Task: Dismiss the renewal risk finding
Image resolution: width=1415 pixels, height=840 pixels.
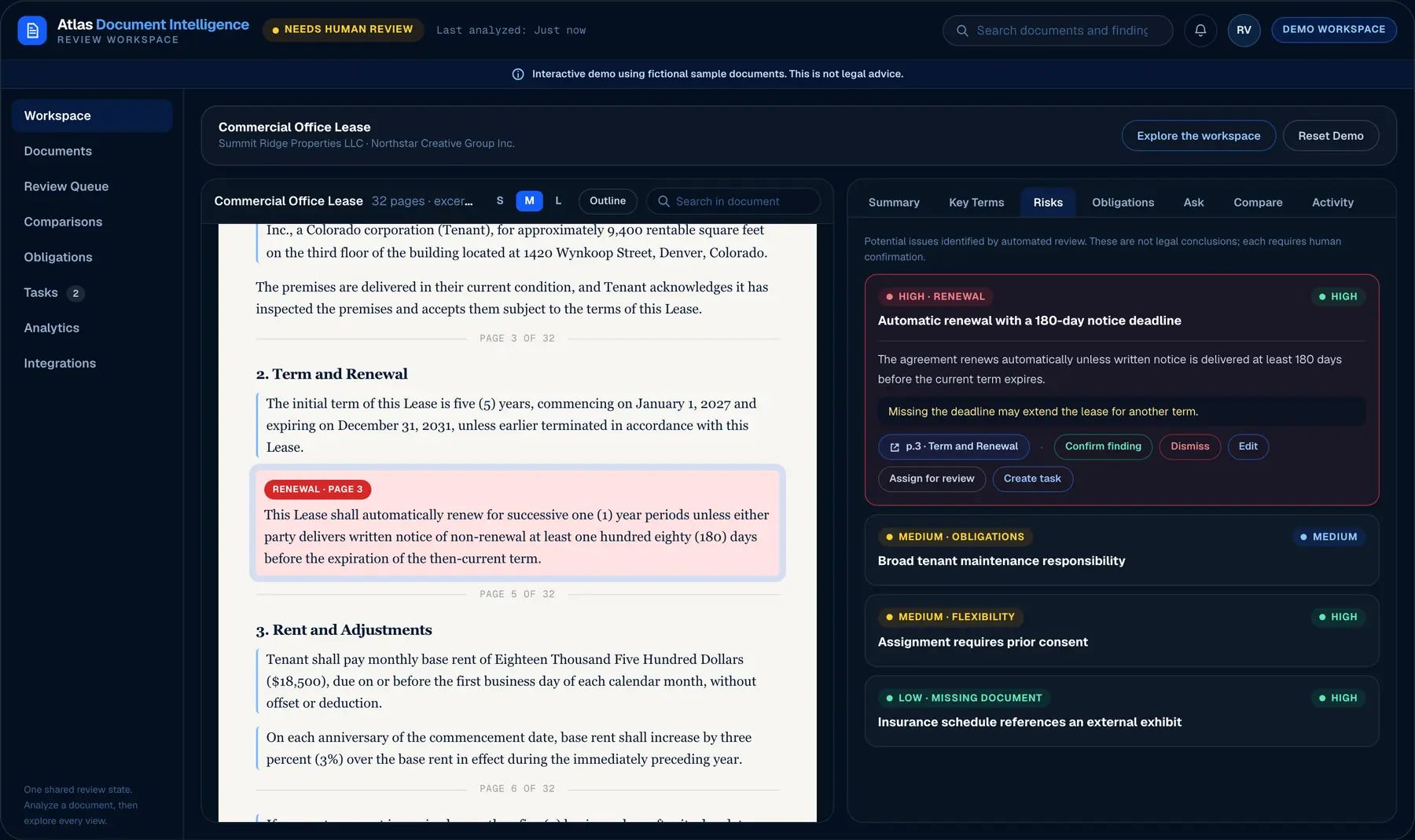Action: (1189, 446)
